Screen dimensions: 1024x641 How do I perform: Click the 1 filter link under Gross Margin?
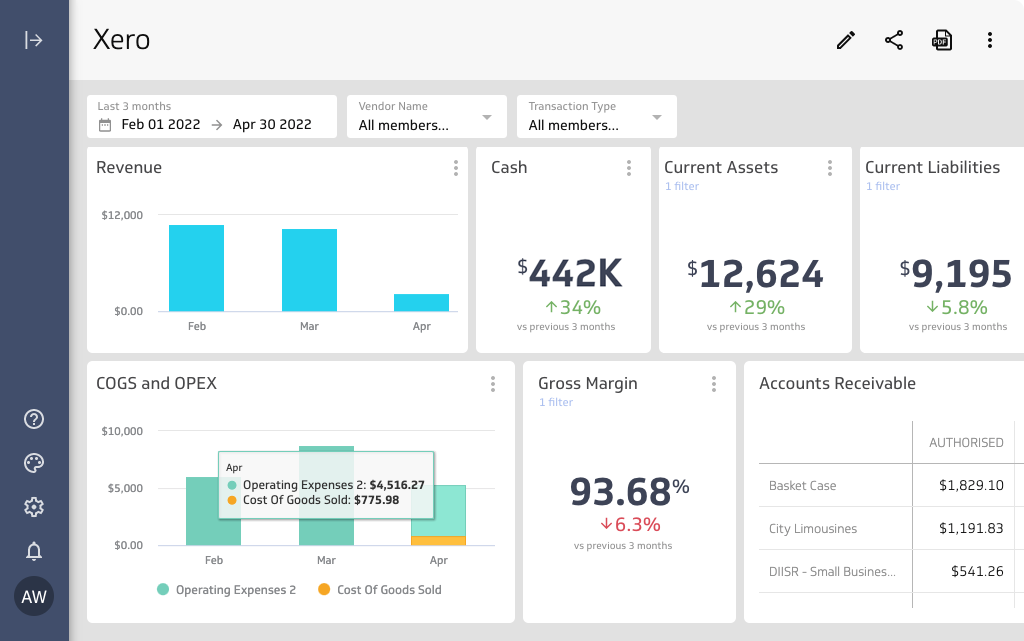556,402
